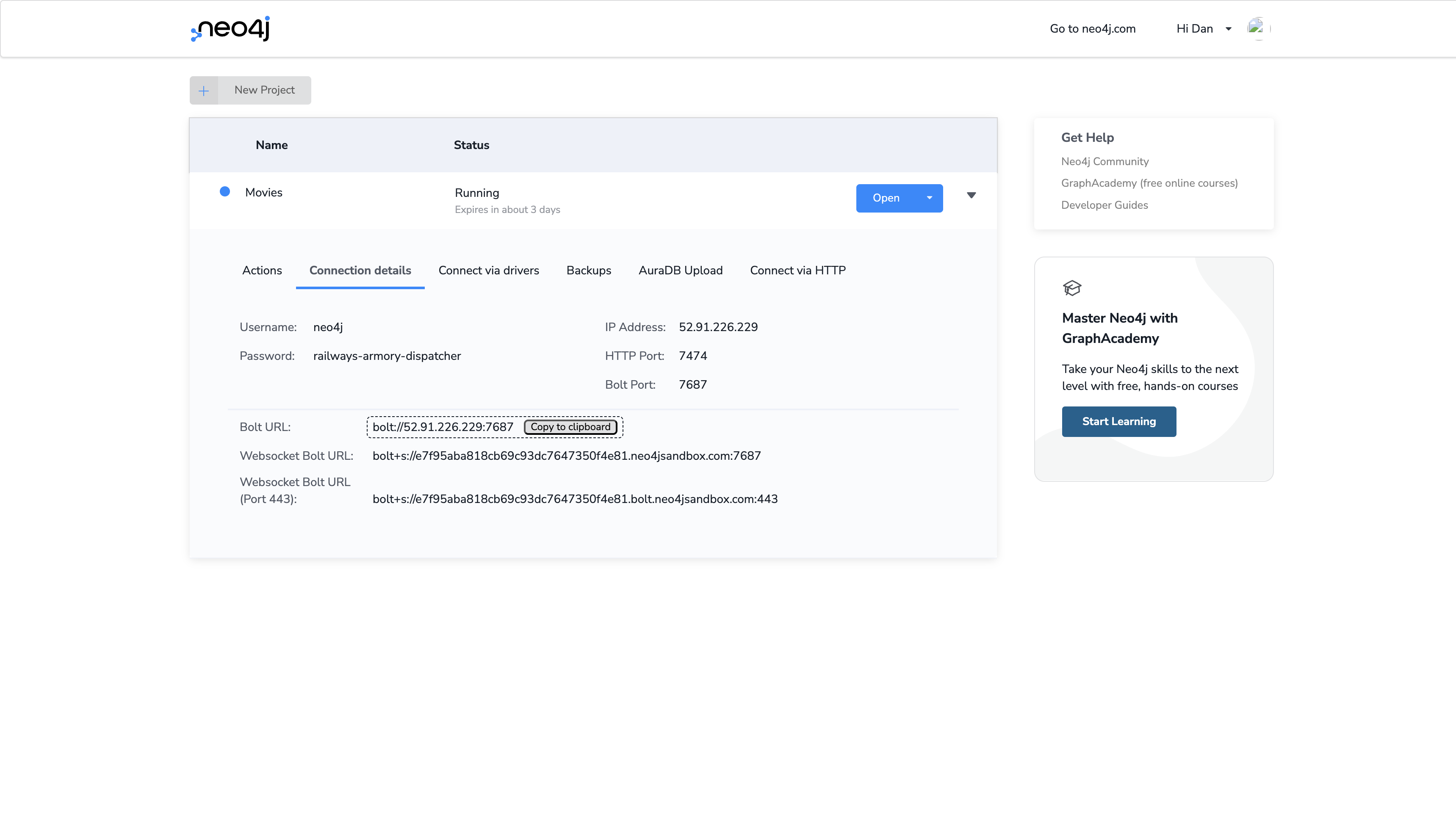Viewport: 1456px width, 840px height.
Task: Switch to the Backups tab
Action: pyautogui.click(x=588, y=270)
